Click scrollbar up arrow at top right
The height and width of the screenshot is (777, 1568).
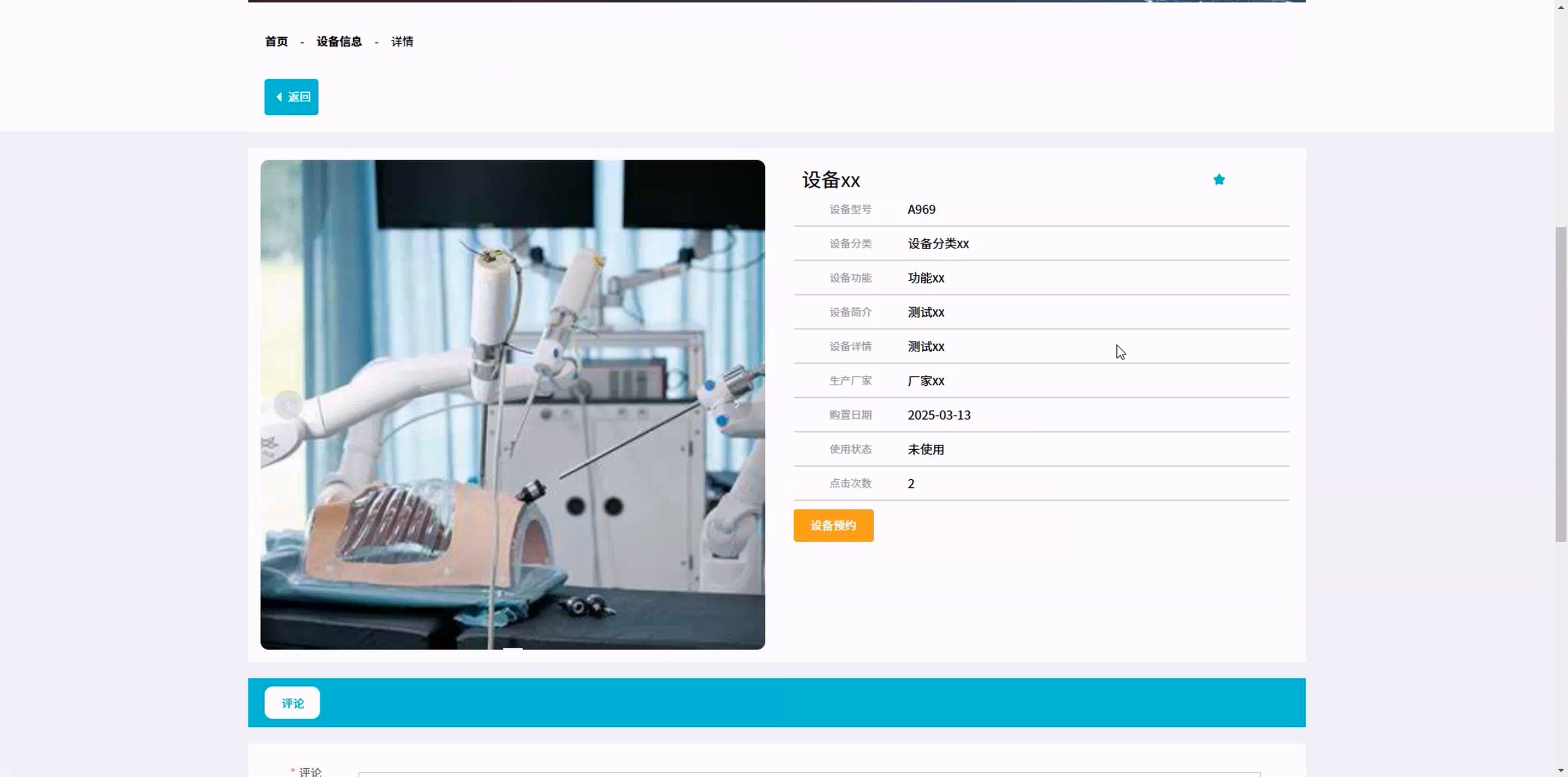[1561, 7]
